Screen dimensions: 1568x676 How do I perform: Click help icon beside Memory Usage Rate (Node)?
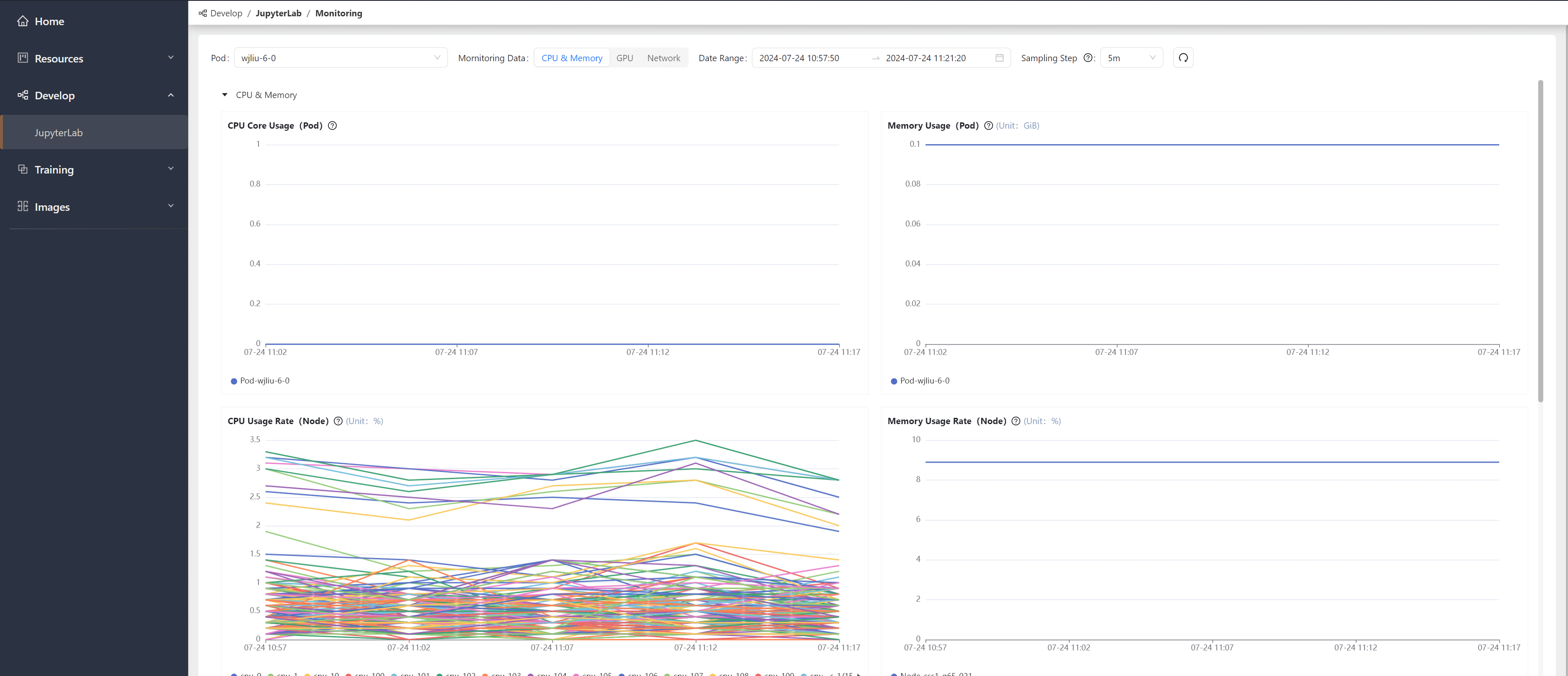[x=1016, y=421]
